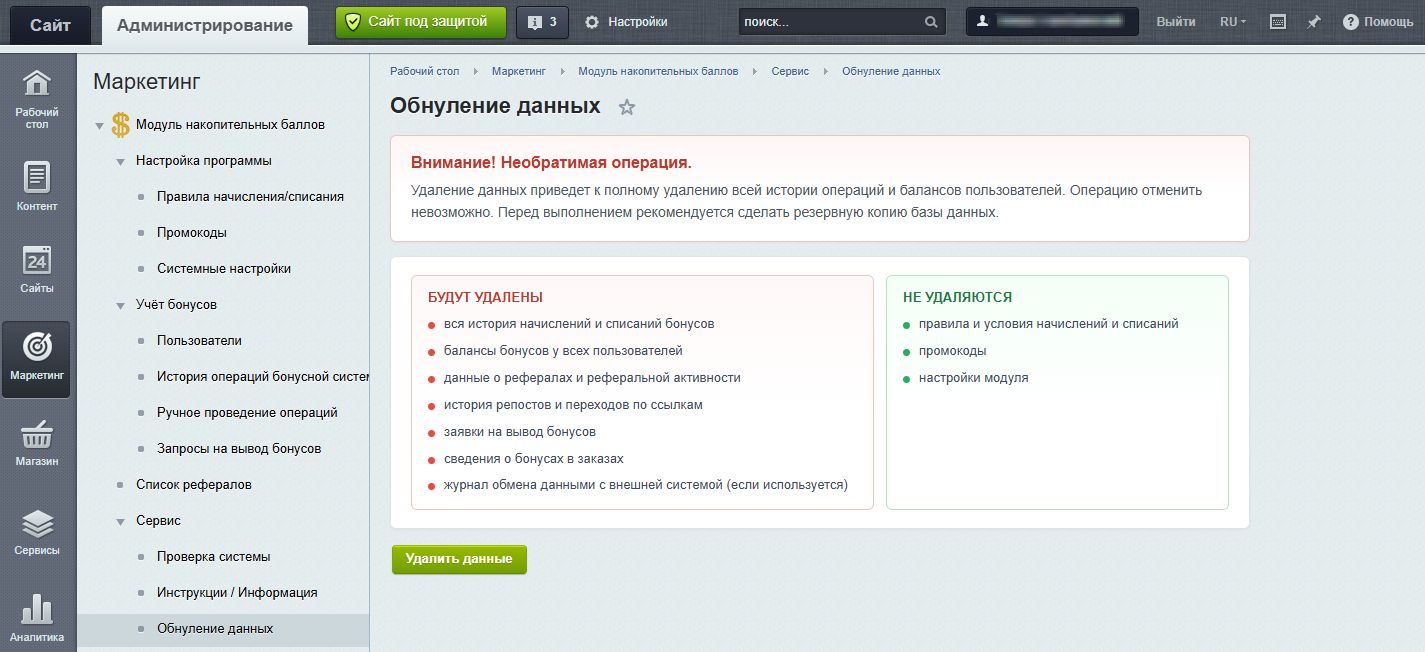
Task: Click the gear icon next to Настройки
Action: 592,22
